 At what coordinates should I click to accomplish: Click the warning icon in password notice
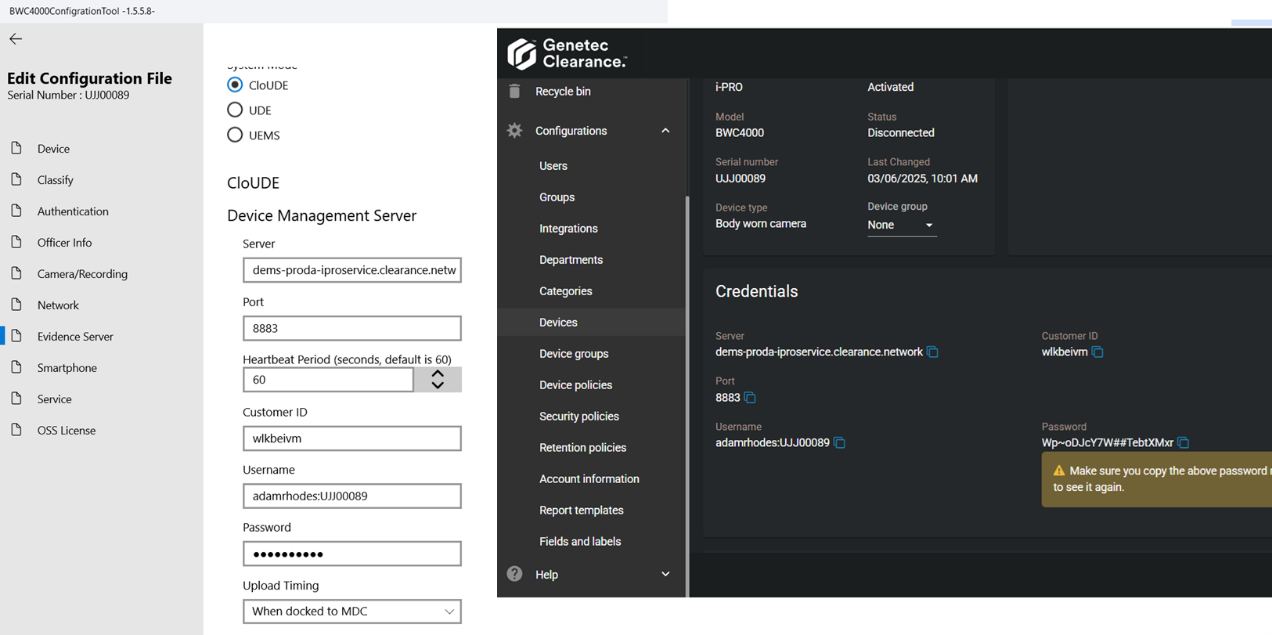[1059, 471]
